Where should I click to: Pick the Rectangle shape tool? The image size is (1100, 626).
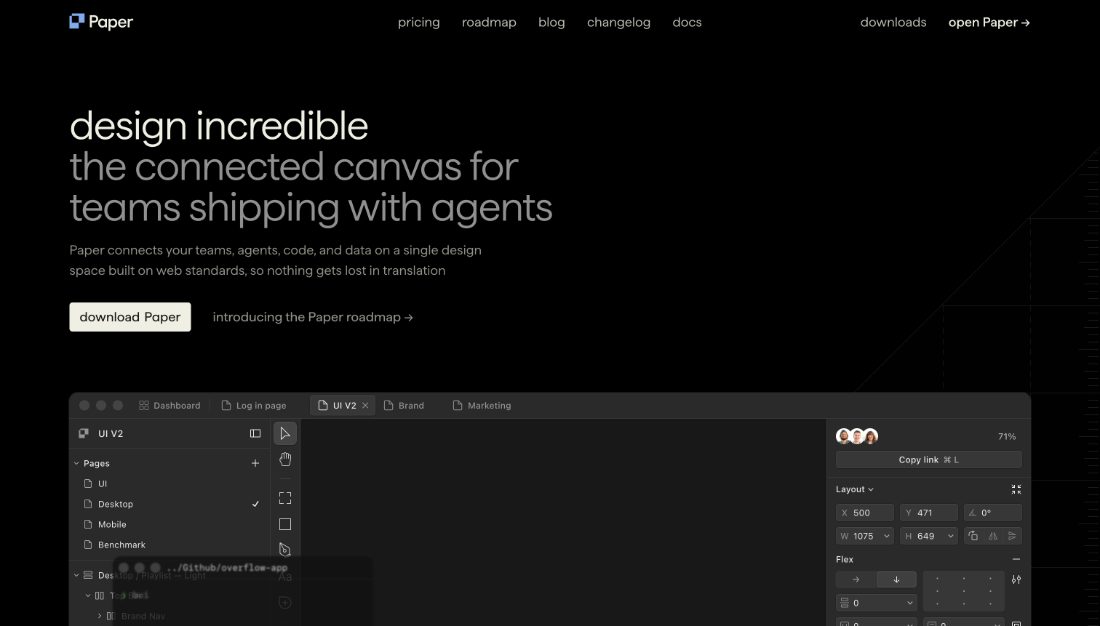click(285, 524)
